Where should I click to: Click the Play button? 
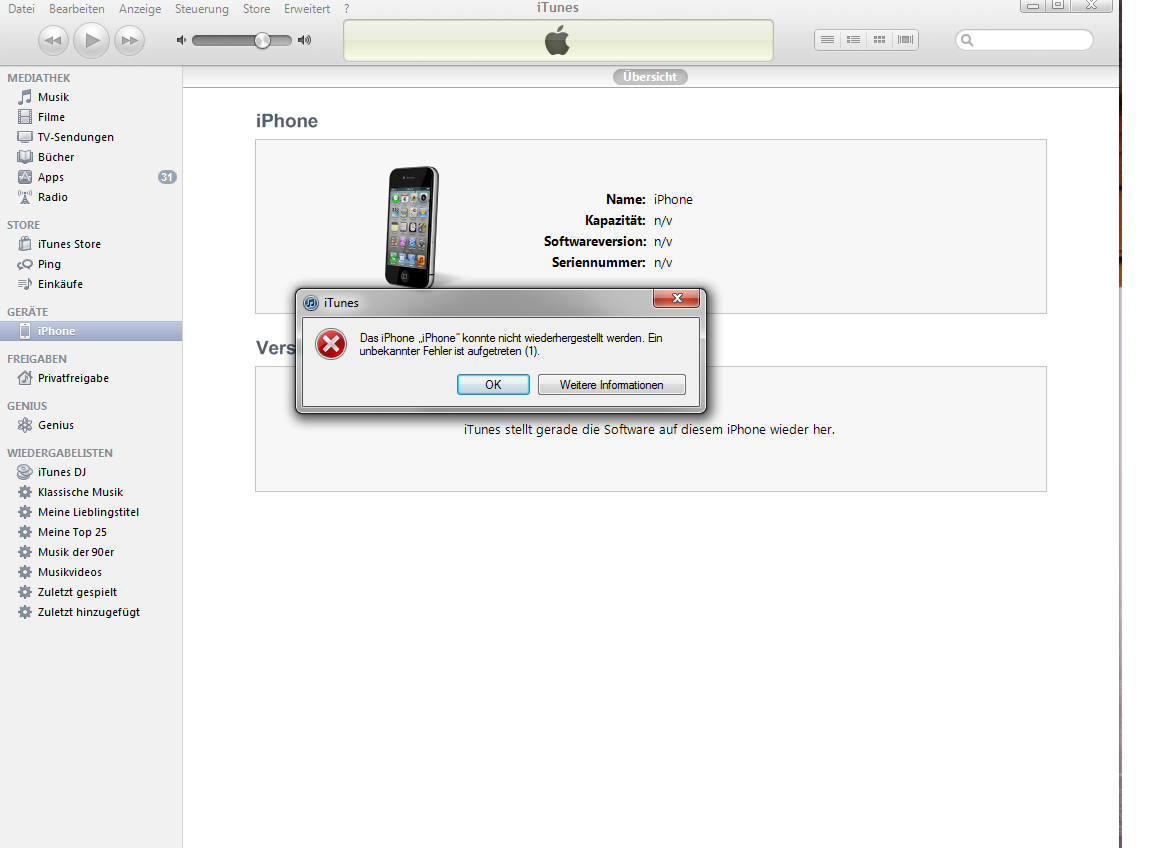click(x=92, y=40)
